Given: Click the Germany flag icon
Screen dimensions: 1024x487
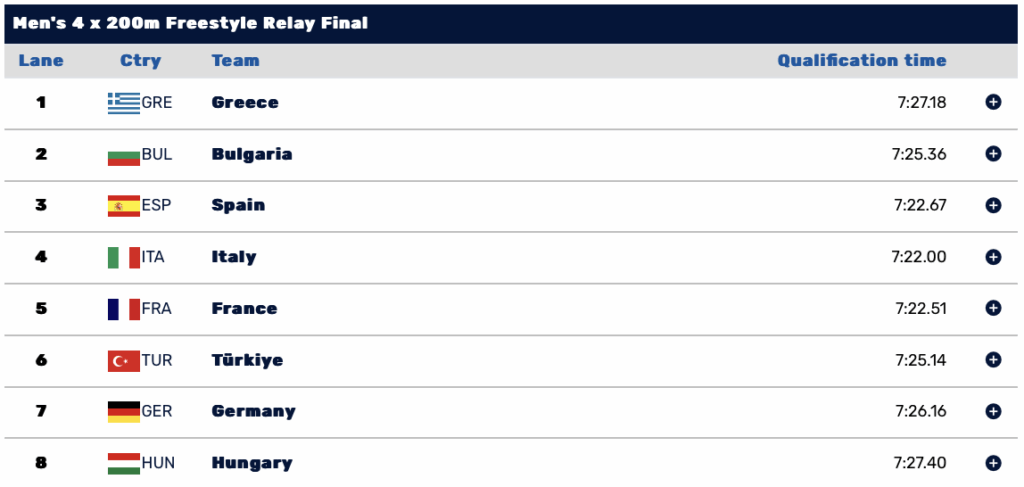Looking at the screenshot, I should point(124,412).
